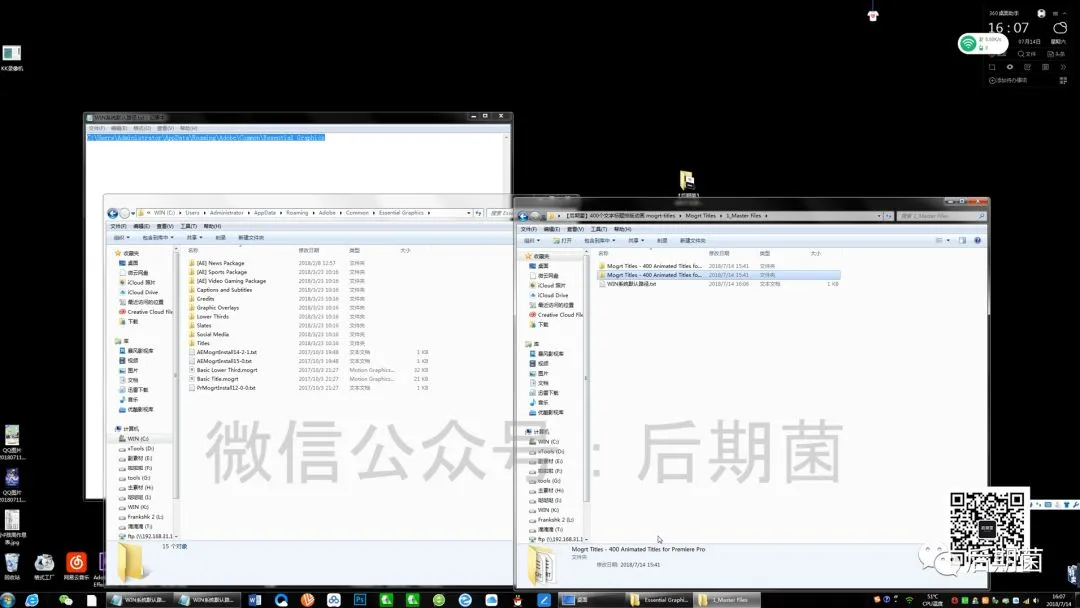Open 帮助(H) menu in 1_Master Files window
1080x608 pixels.
click(x=622, y=229)
